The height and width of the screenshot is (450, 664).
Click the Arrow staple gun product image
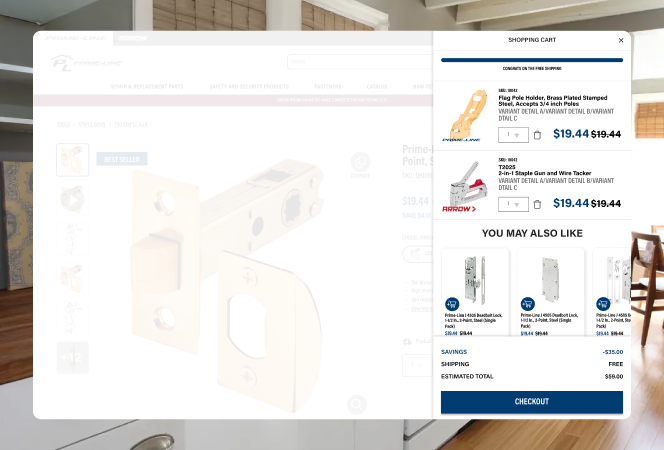coord(465,182)
